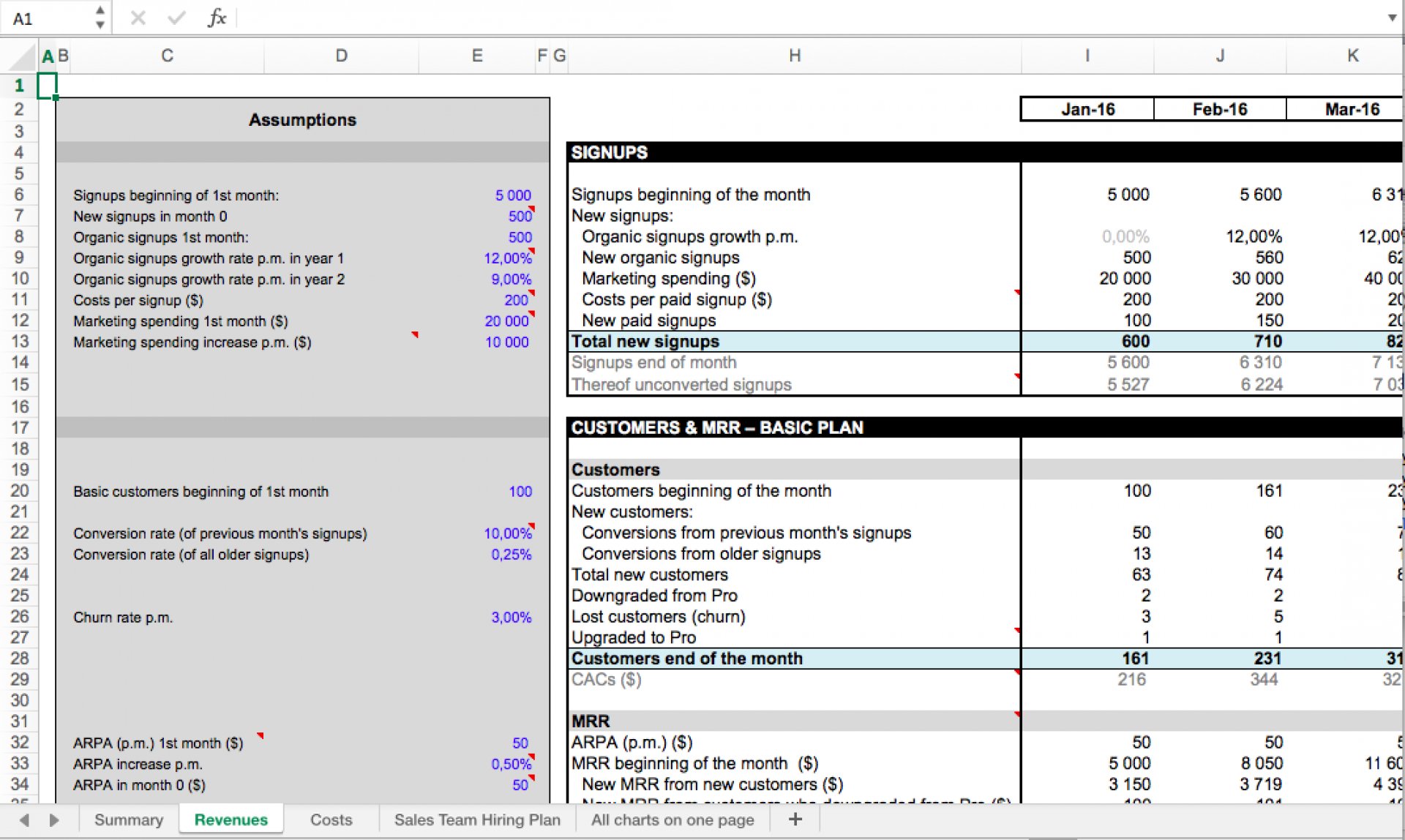This screenshot has width=1405, height=840.
Task: Select the 20 000 marketing spending assumption
Action: click(506, 321)
